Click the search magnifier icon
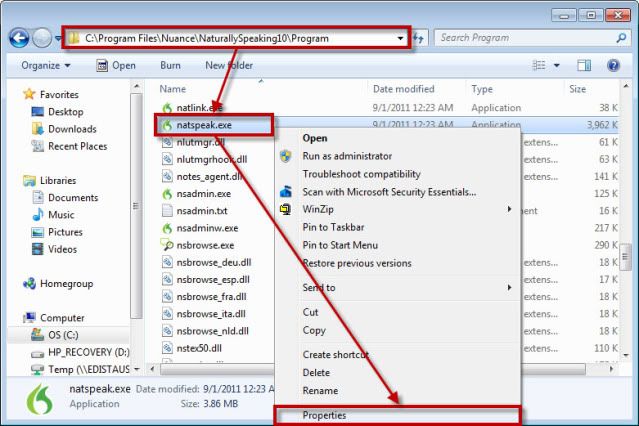The height and width of the screenshot is (426, 639). point(621,38)
